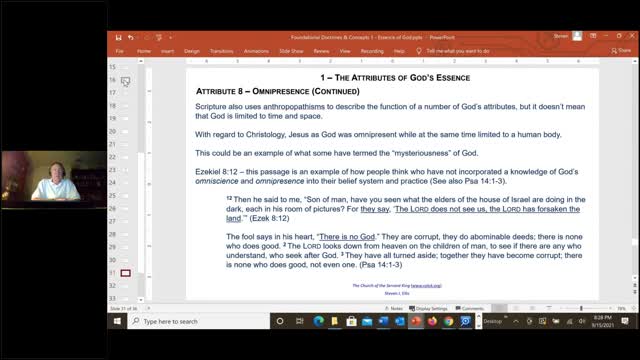Open the Slide Show tab
This screenshot has height=360, width=640.
pyautogui.click(x=291, y=51)
